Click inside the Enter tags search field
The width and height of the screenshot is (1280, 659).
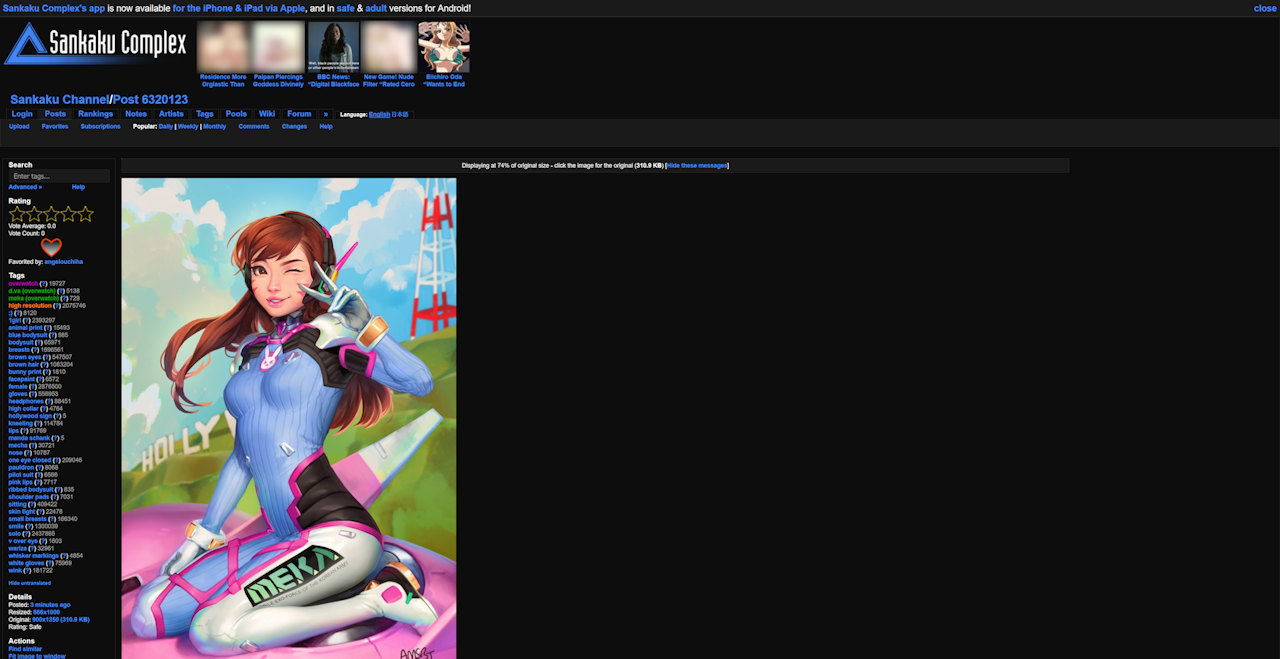57,175
